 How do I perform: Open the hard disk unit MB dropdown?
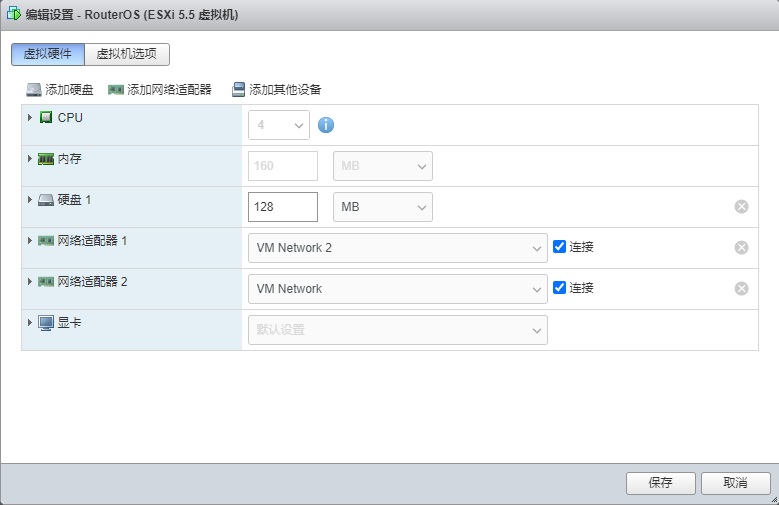point(383,207)
